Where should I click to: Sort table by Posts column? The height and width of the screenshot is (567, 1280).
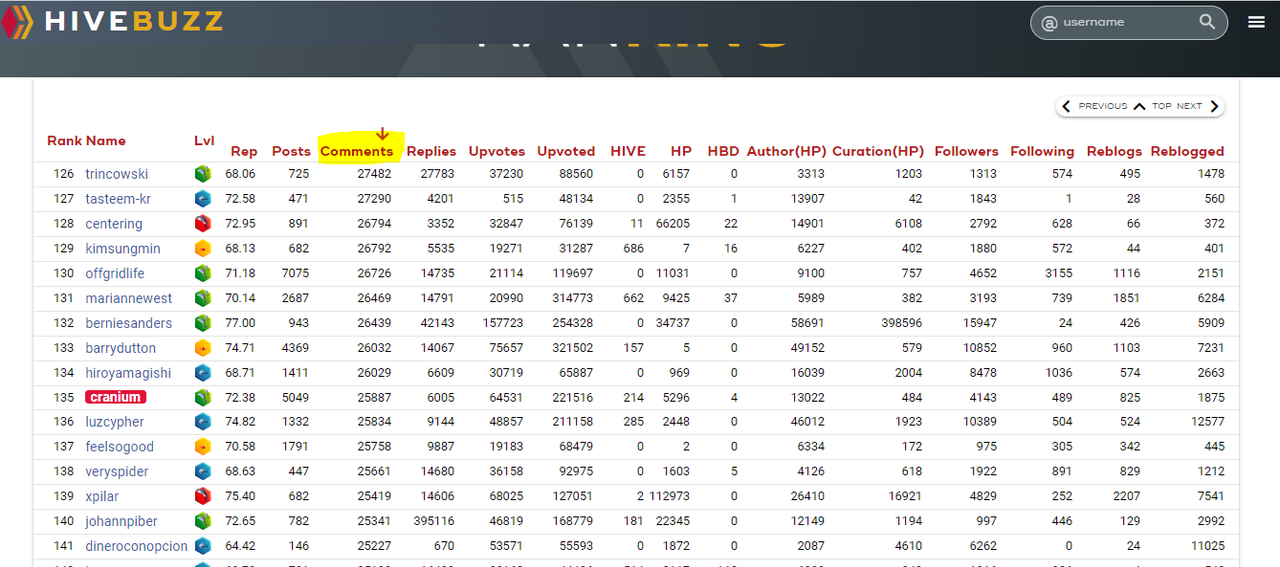click(x=291, y=151)
